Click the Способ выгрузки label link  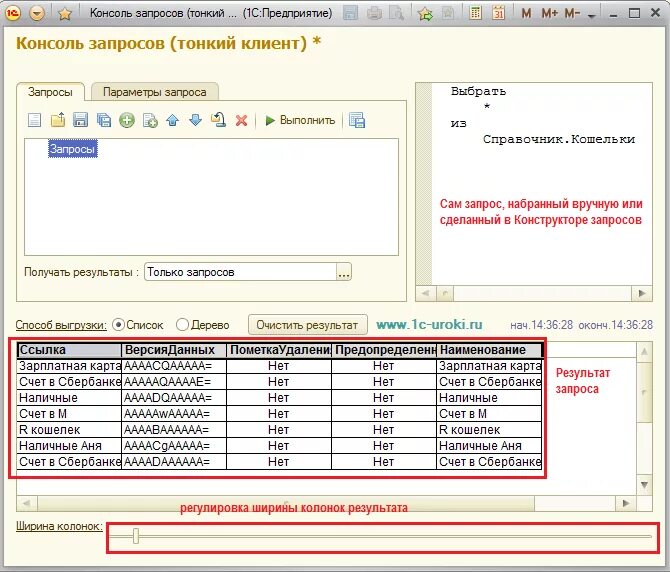[x=61, y=325]
